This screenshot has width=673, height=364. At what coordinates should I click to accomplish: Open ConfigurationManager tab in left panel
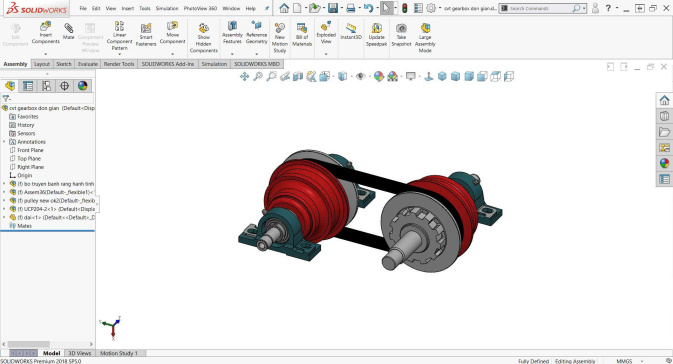pyautogui.click(x=46, y=86)
